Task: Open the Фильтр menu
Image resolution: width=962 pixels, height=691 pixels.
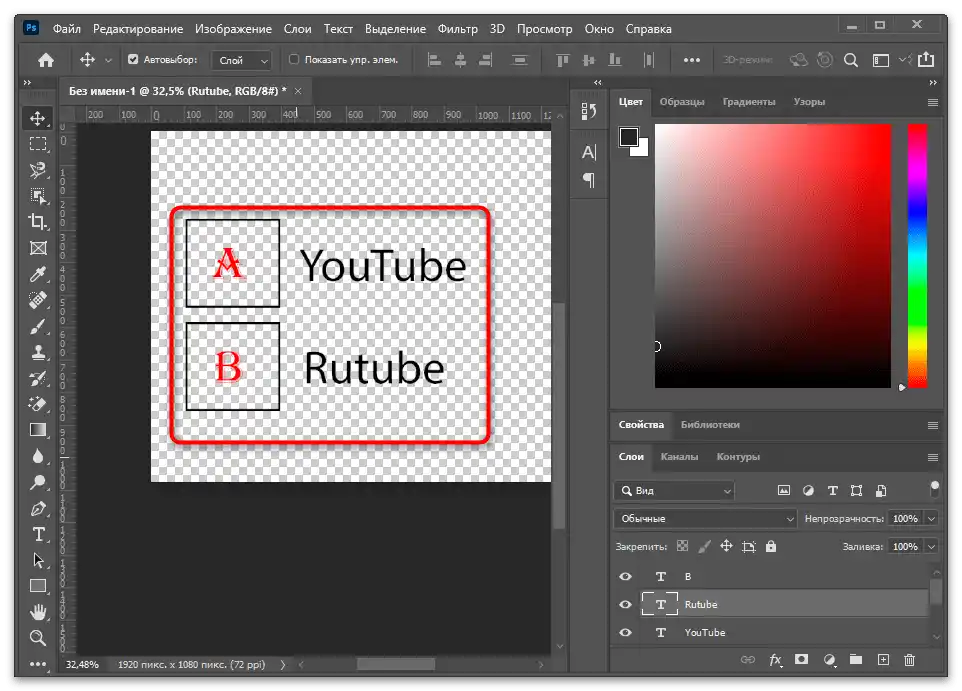Action: pyautogui.click(x=458, y=29)
